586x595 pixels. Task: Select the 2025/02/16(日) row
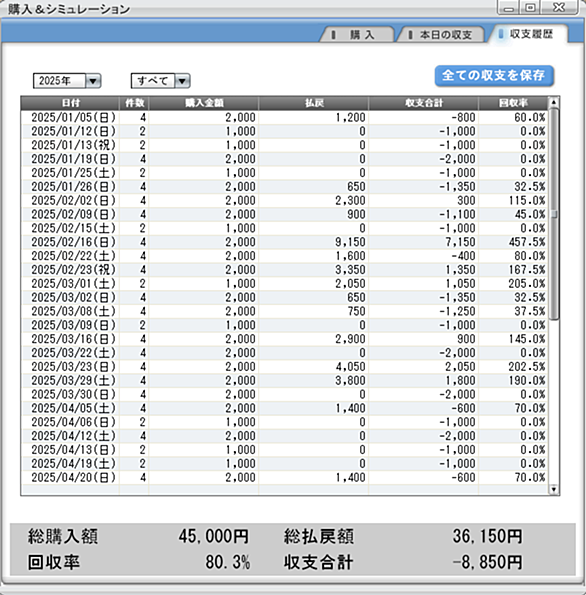click(284, 242)
